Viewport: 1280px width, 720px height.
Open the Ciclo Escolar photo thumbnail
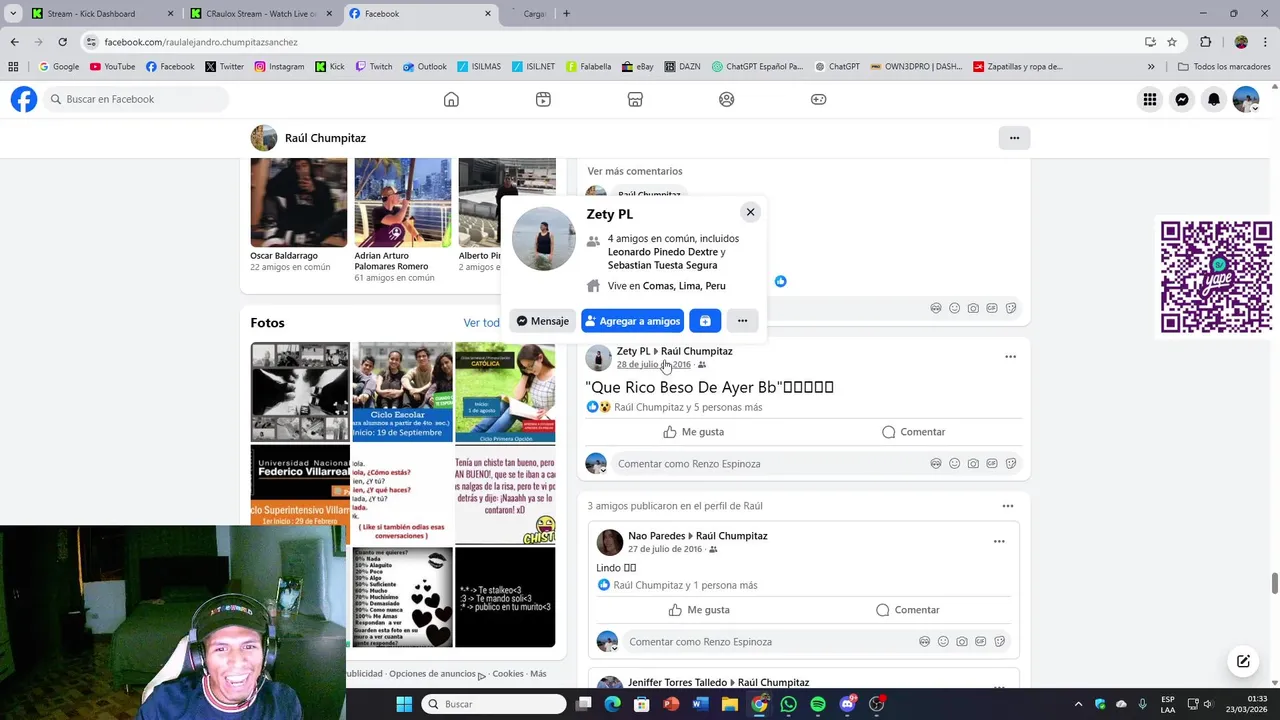click(402, 392)
